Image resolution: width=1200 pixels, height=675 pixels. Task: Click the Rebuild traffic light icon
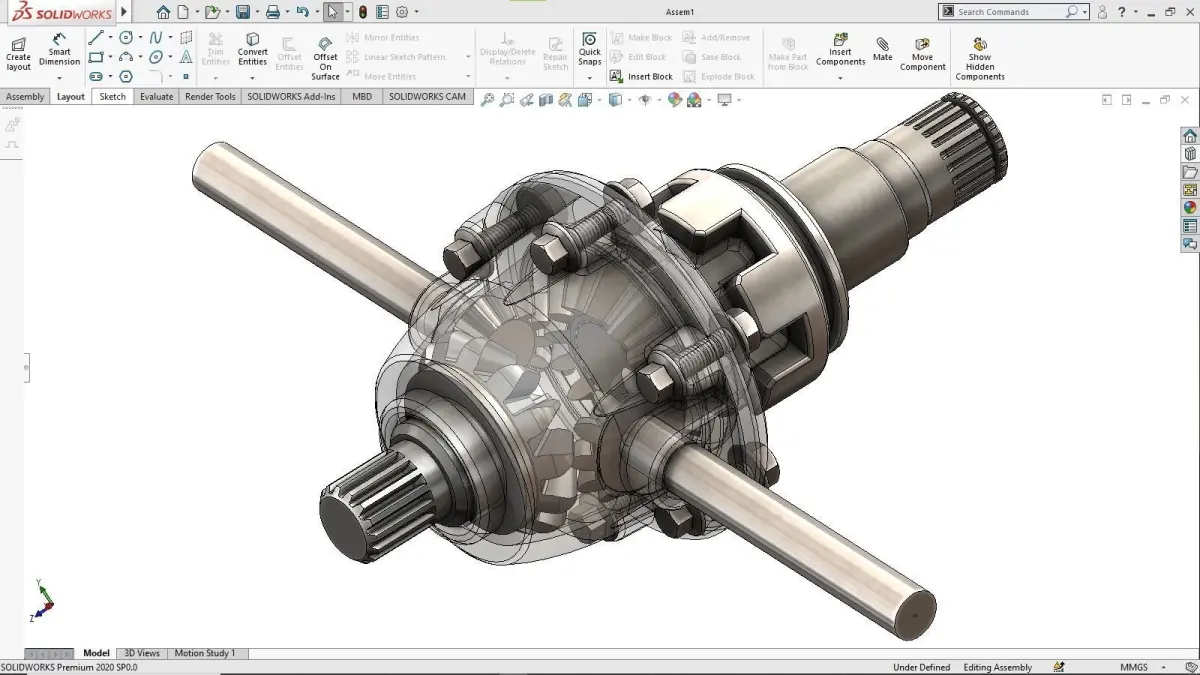362,12
